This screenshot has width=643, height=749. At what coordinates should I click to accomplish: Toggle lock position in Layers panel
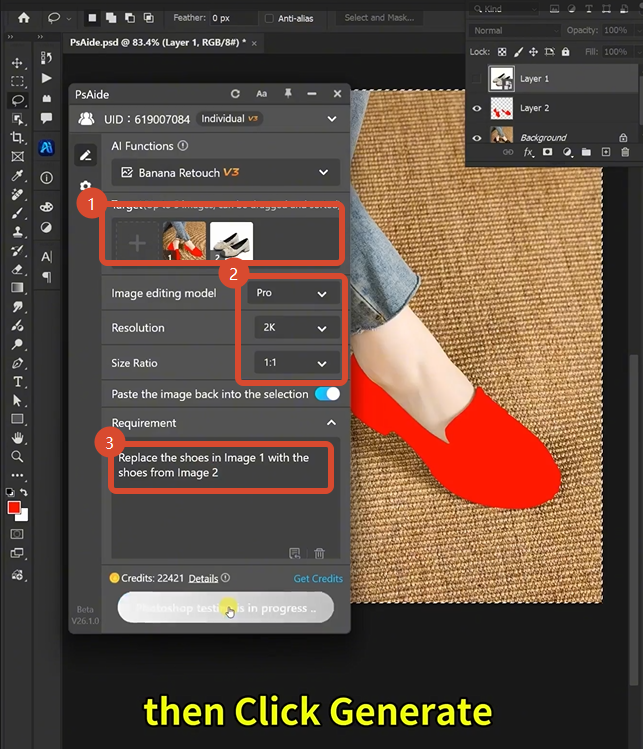pos(534,52)
